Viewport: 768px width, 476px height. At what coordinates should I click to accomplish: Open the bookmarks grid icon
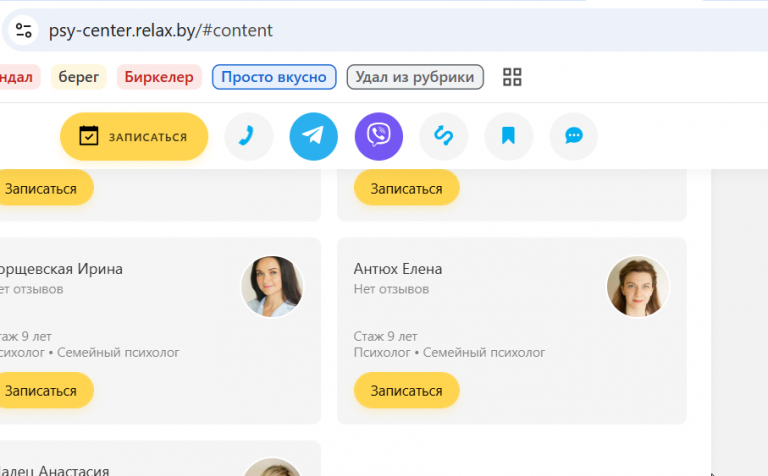point(512,77)
